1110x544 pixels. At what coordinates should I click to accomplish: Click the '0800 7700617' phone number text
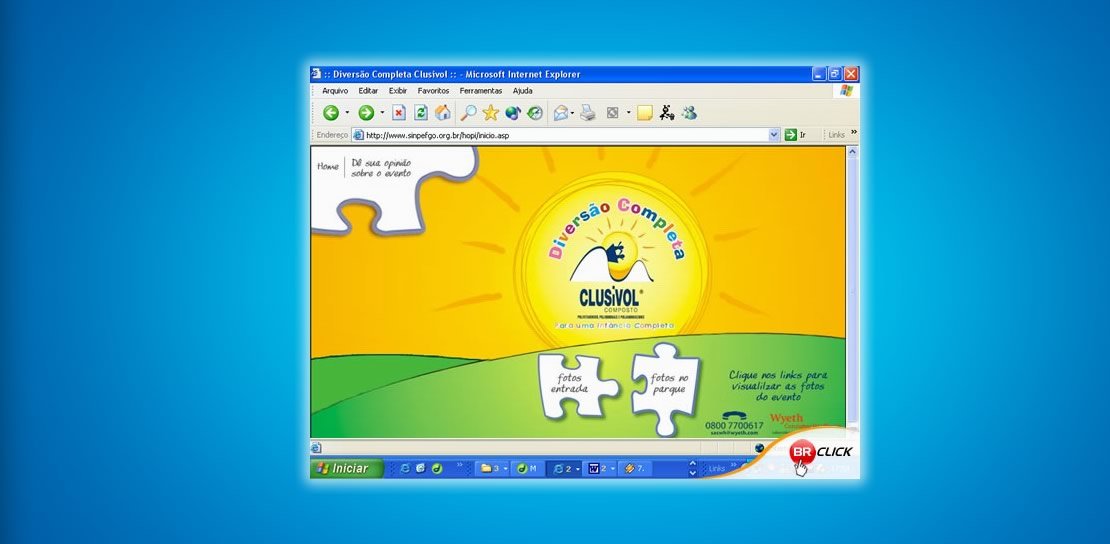pos(734,426)
